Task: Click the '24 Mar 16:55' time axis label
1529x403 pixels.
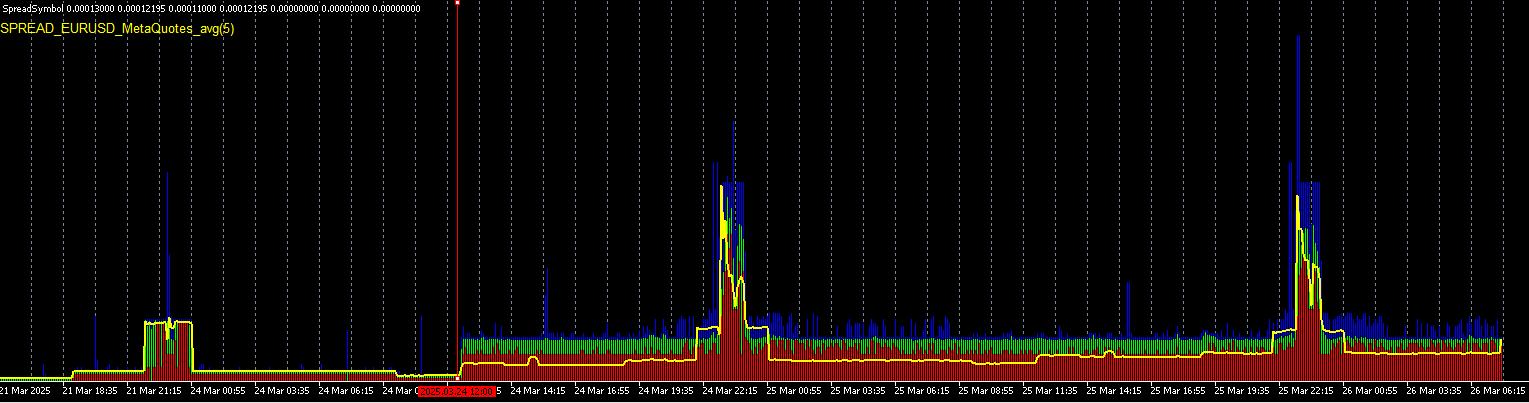Action: [603, 391]
